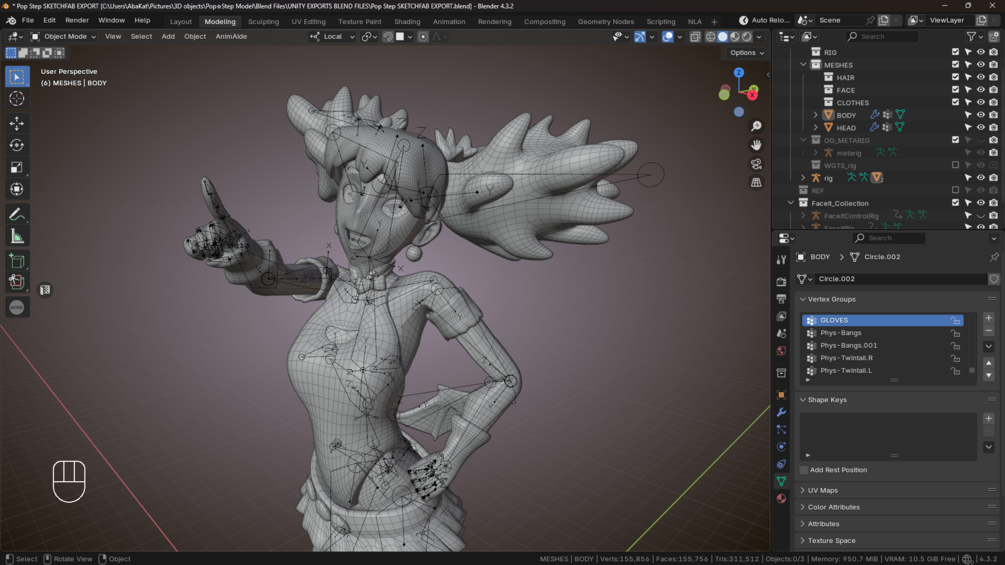Open the outliner filter dropdown

point(975,37)
